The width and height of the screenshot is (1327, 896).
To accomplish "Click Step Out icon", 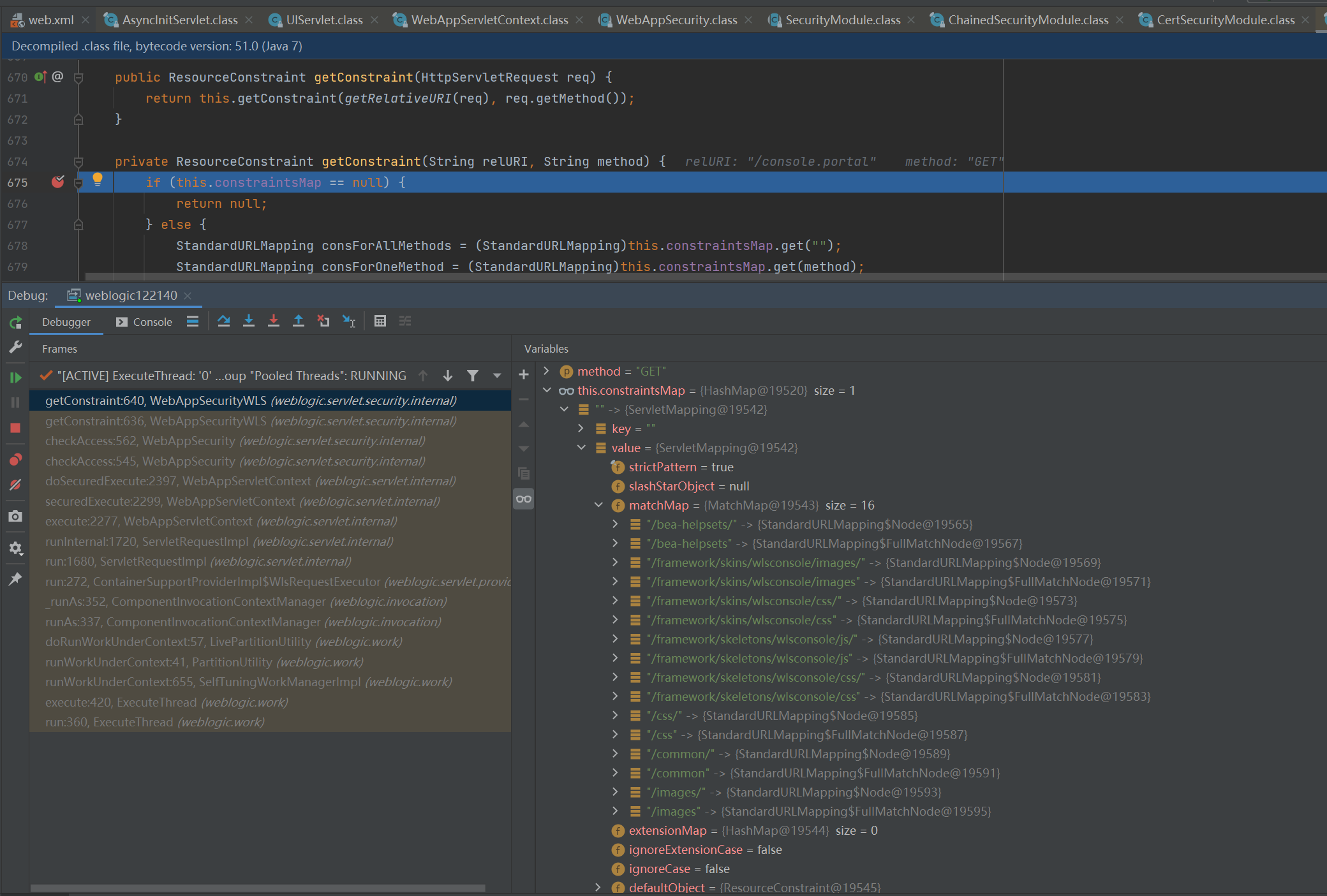I will click(x=298, y=321).
